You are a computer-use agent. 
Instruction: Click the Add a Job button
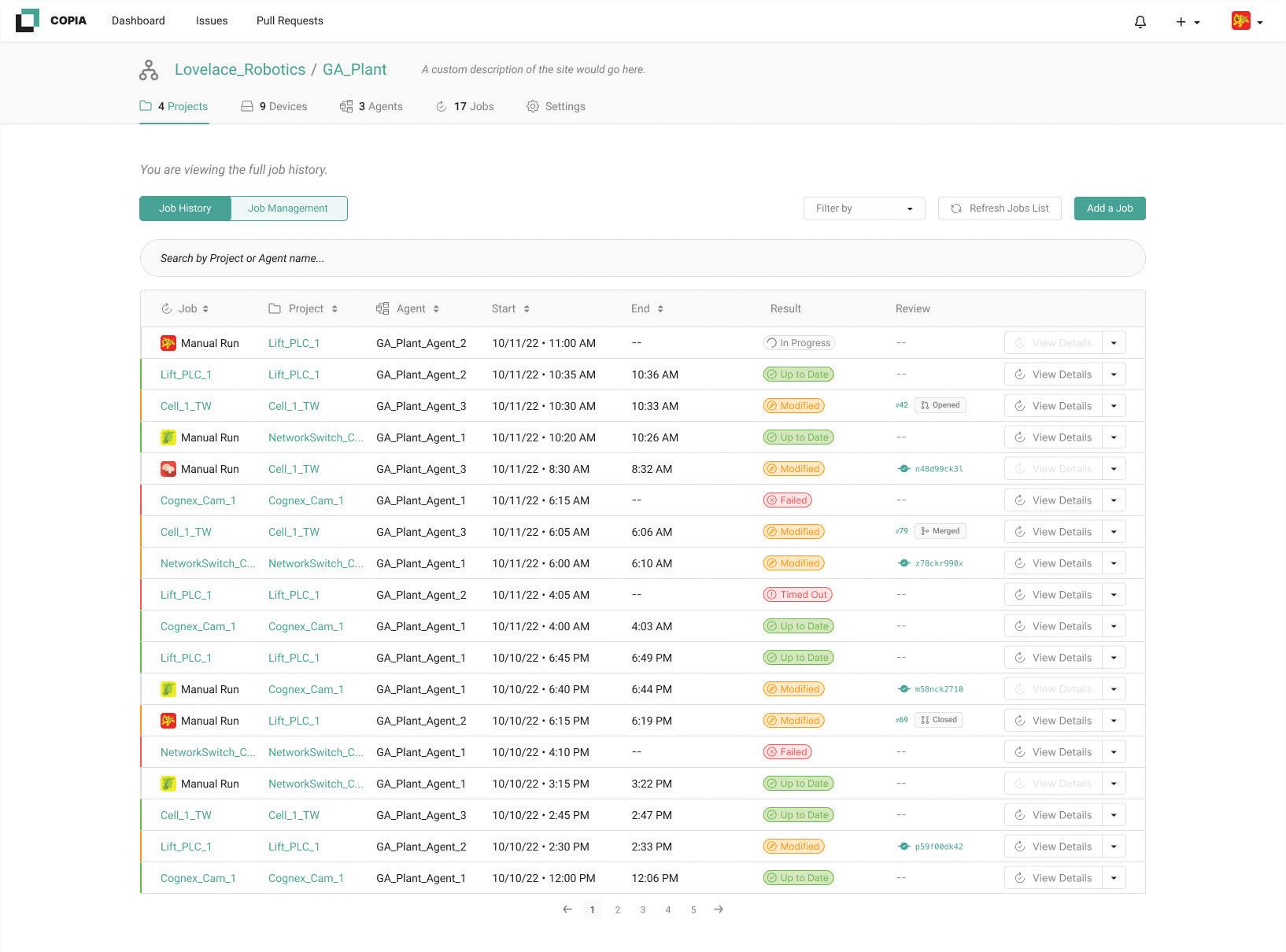1110,208
